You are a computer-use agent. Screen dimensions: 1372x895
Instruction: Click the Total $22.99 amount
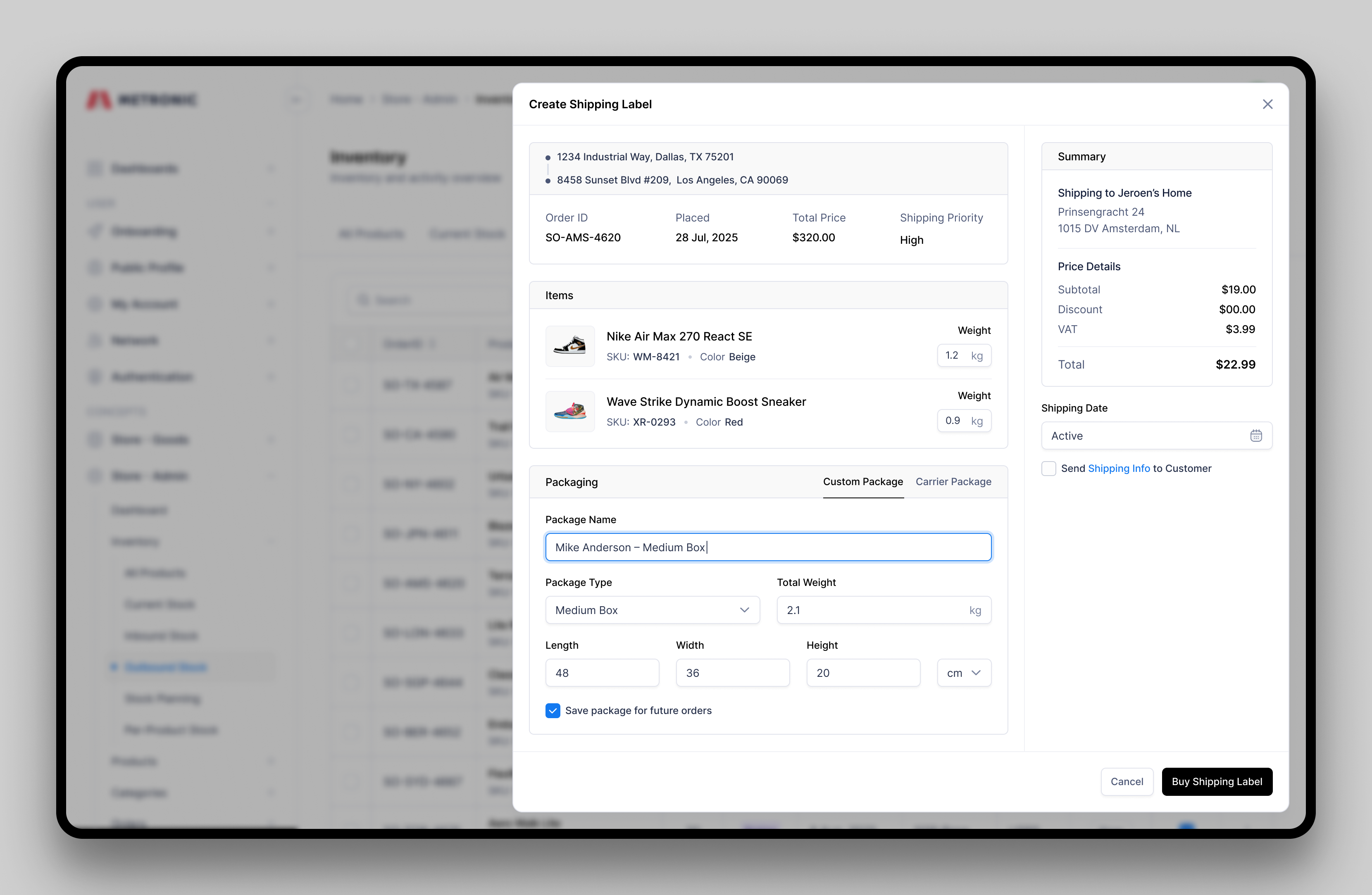1235,364
